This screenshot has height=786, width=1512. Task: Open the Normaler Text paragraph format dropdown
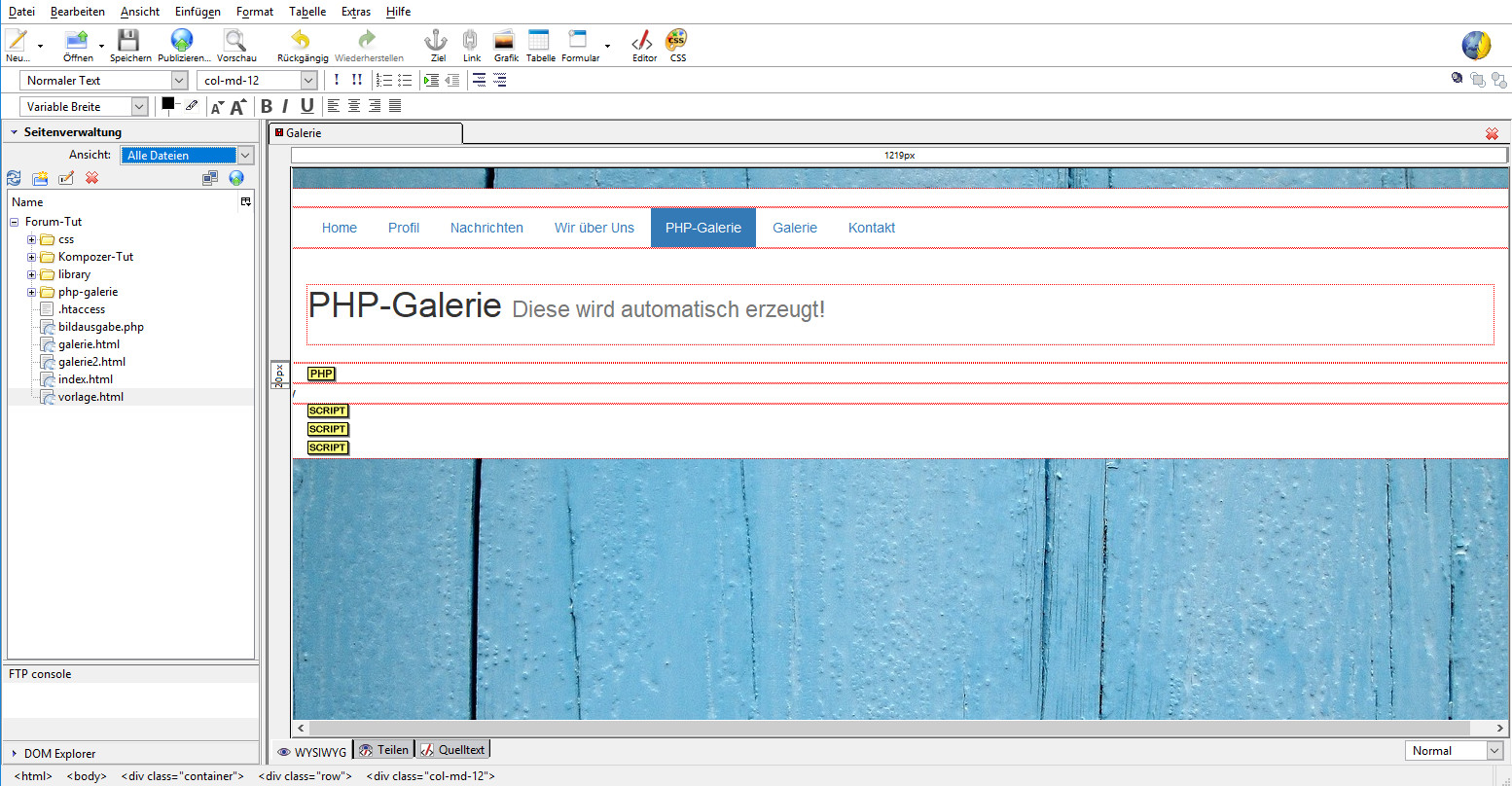click(x=104, y=81)
